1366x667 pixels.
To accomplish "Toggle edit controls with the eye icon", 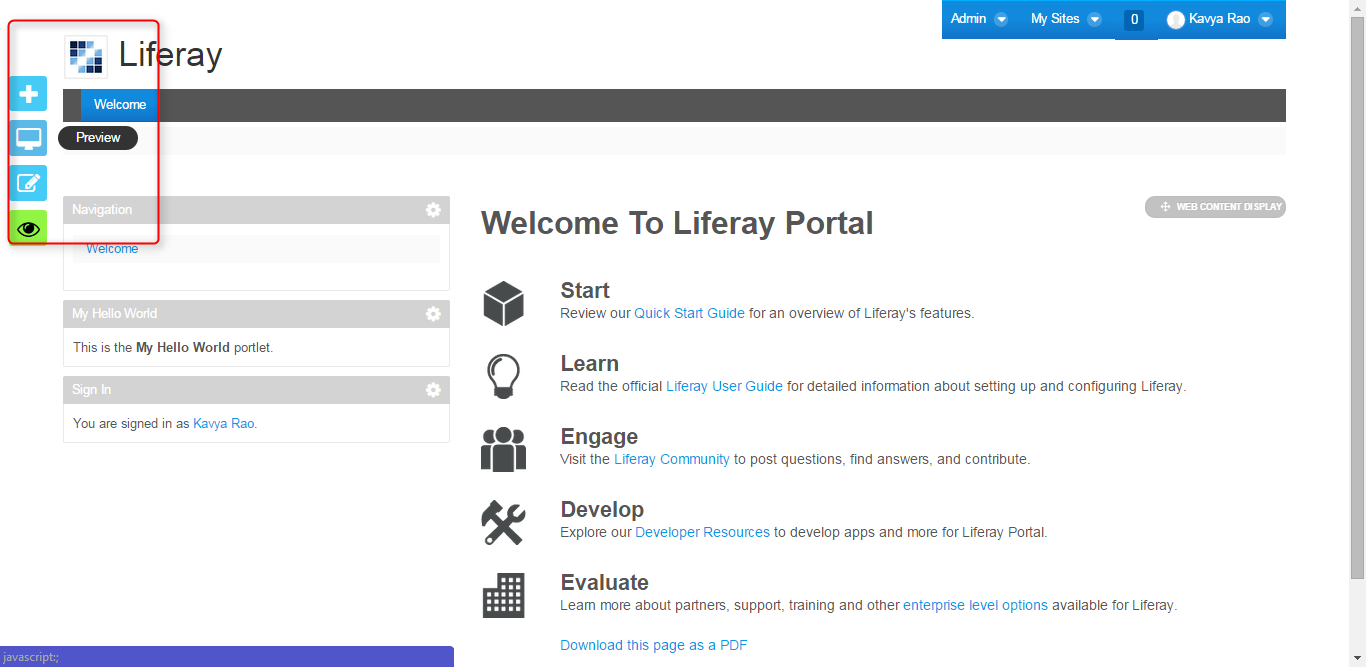I will point(28,228).
